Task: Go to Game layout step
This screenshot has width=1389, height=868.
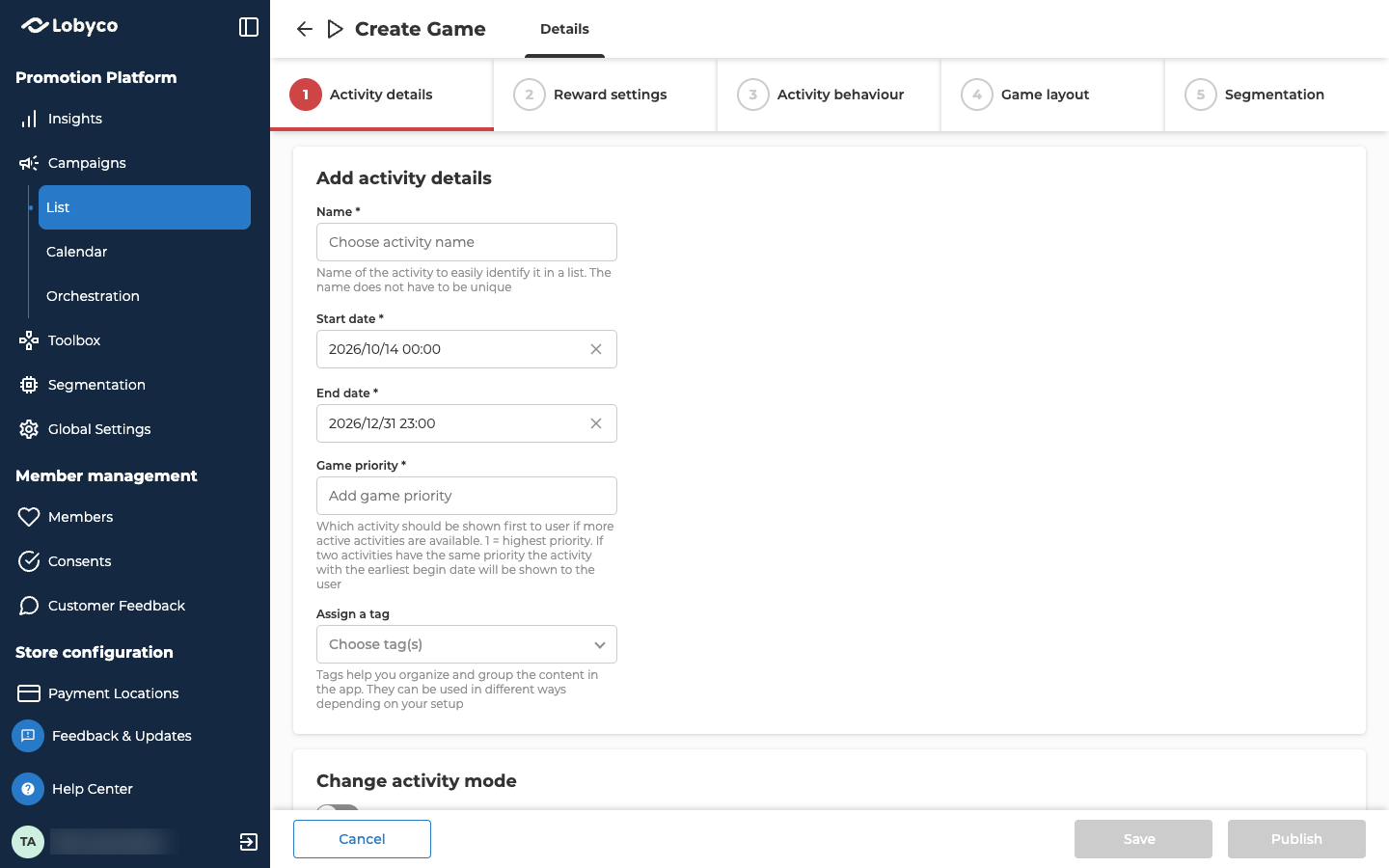Action: (1052, 95)
